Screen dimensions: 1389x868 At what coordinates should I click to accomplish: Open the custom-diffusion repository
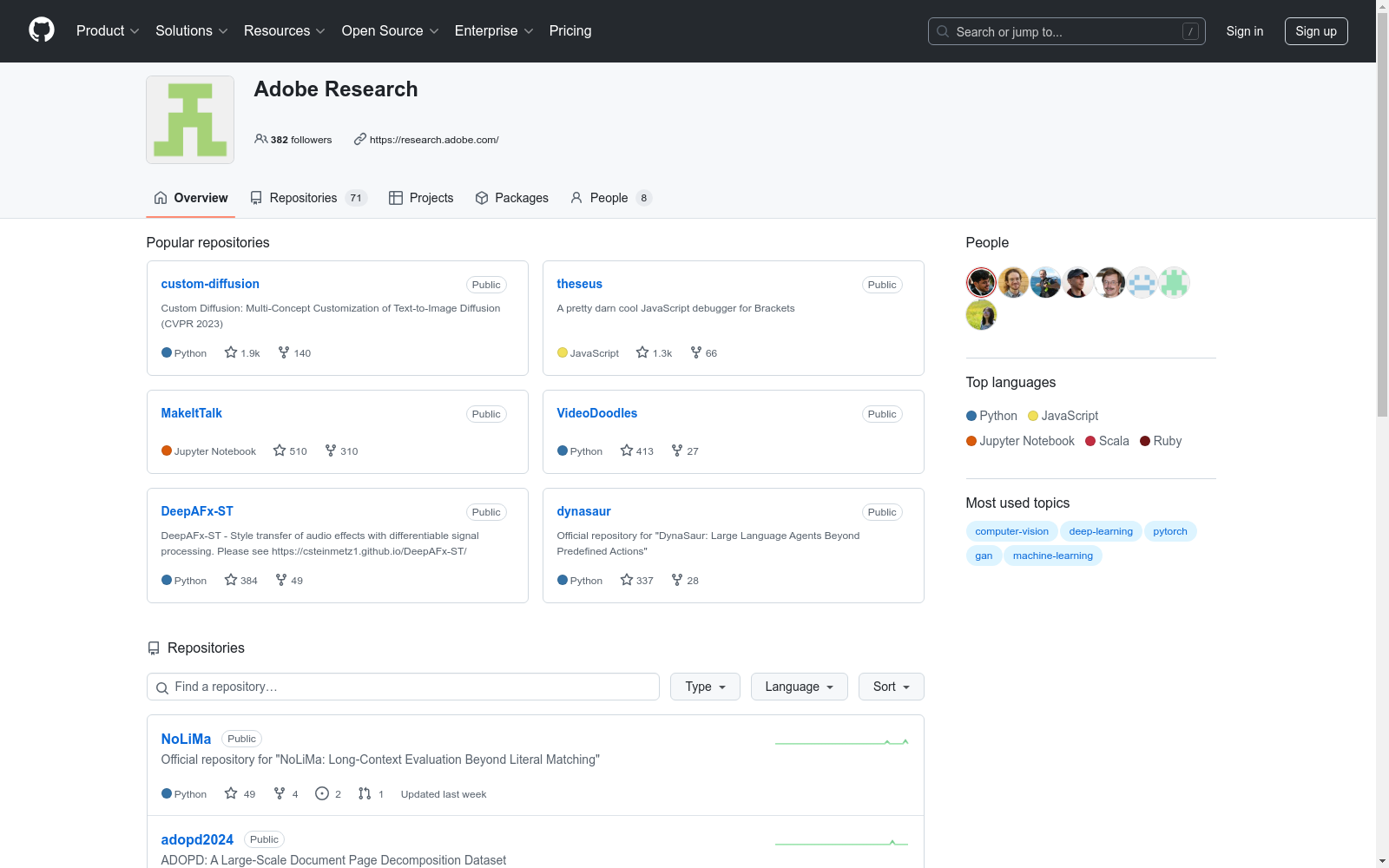tap(210, 284)
